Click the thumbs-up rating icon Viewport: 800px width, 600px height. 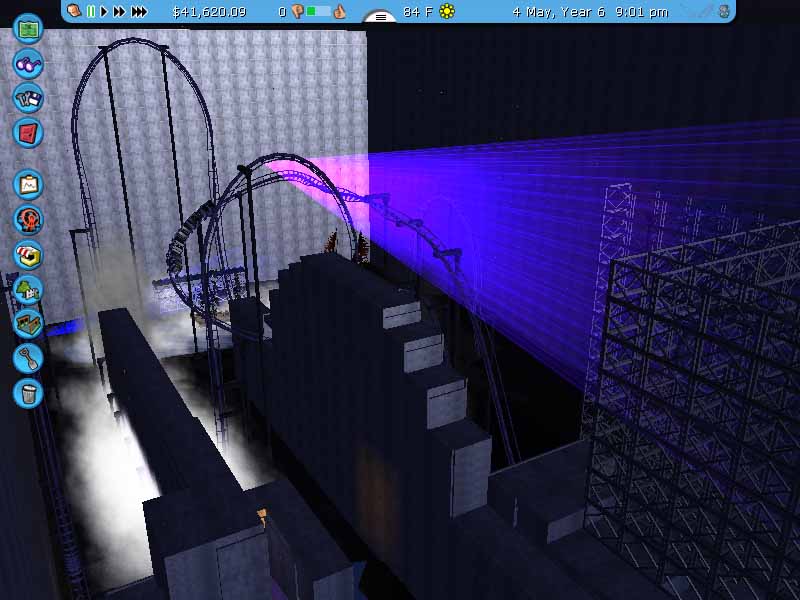(x=339, y=12)
